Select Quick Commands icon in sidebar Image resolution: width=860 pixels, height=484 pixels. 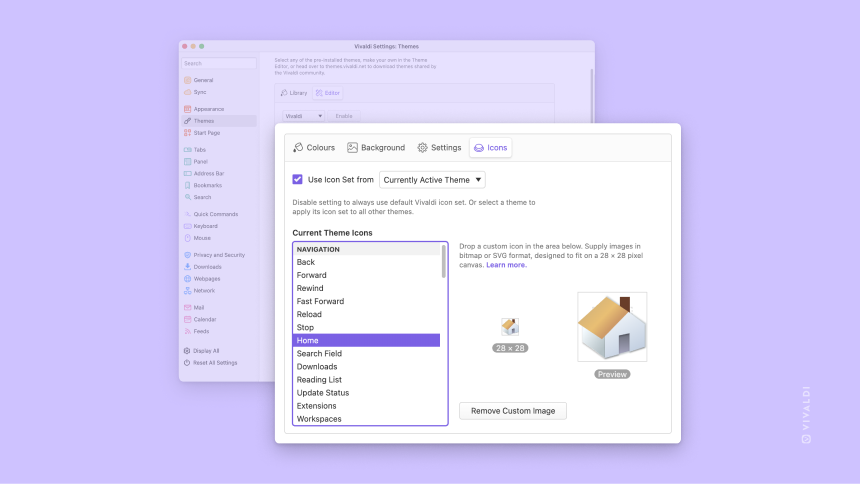pos(188,214)
